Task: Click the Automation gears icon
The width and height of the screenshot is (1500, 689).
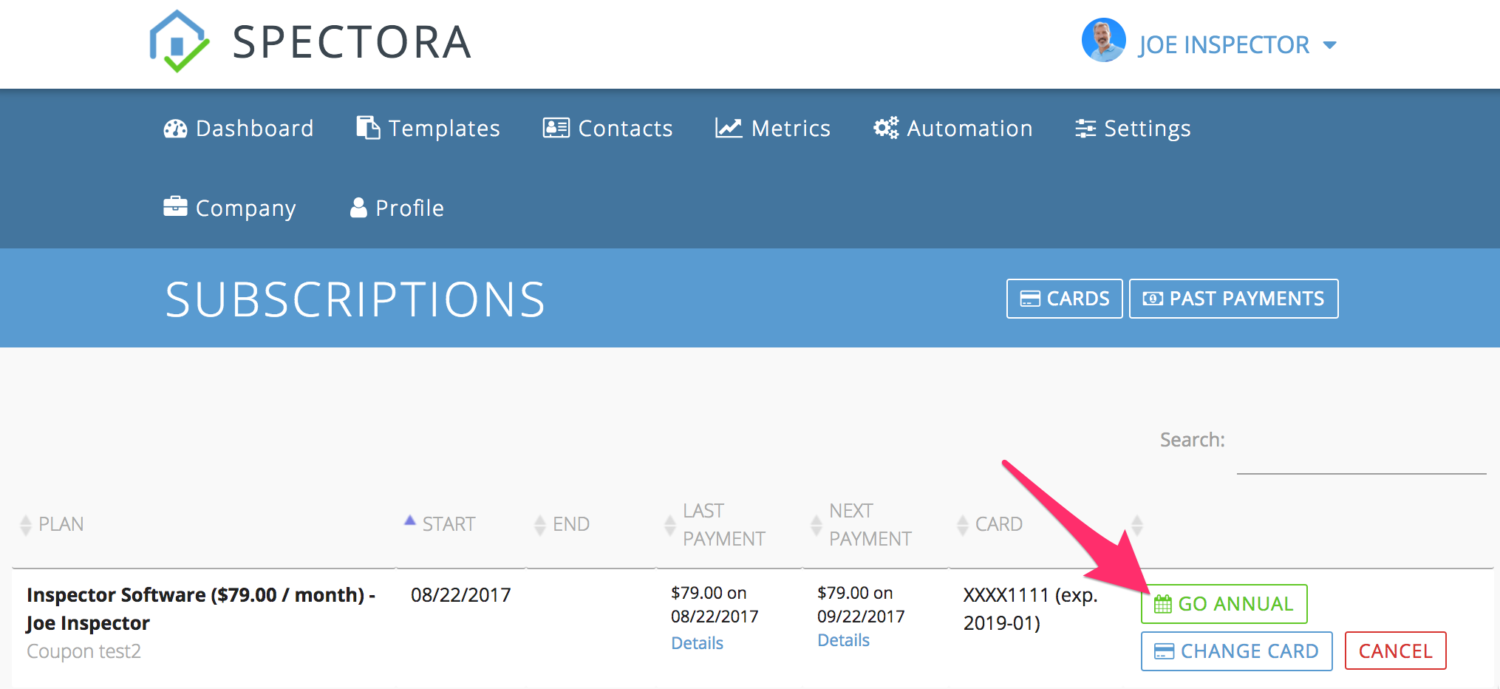Action: click(886, 128)
